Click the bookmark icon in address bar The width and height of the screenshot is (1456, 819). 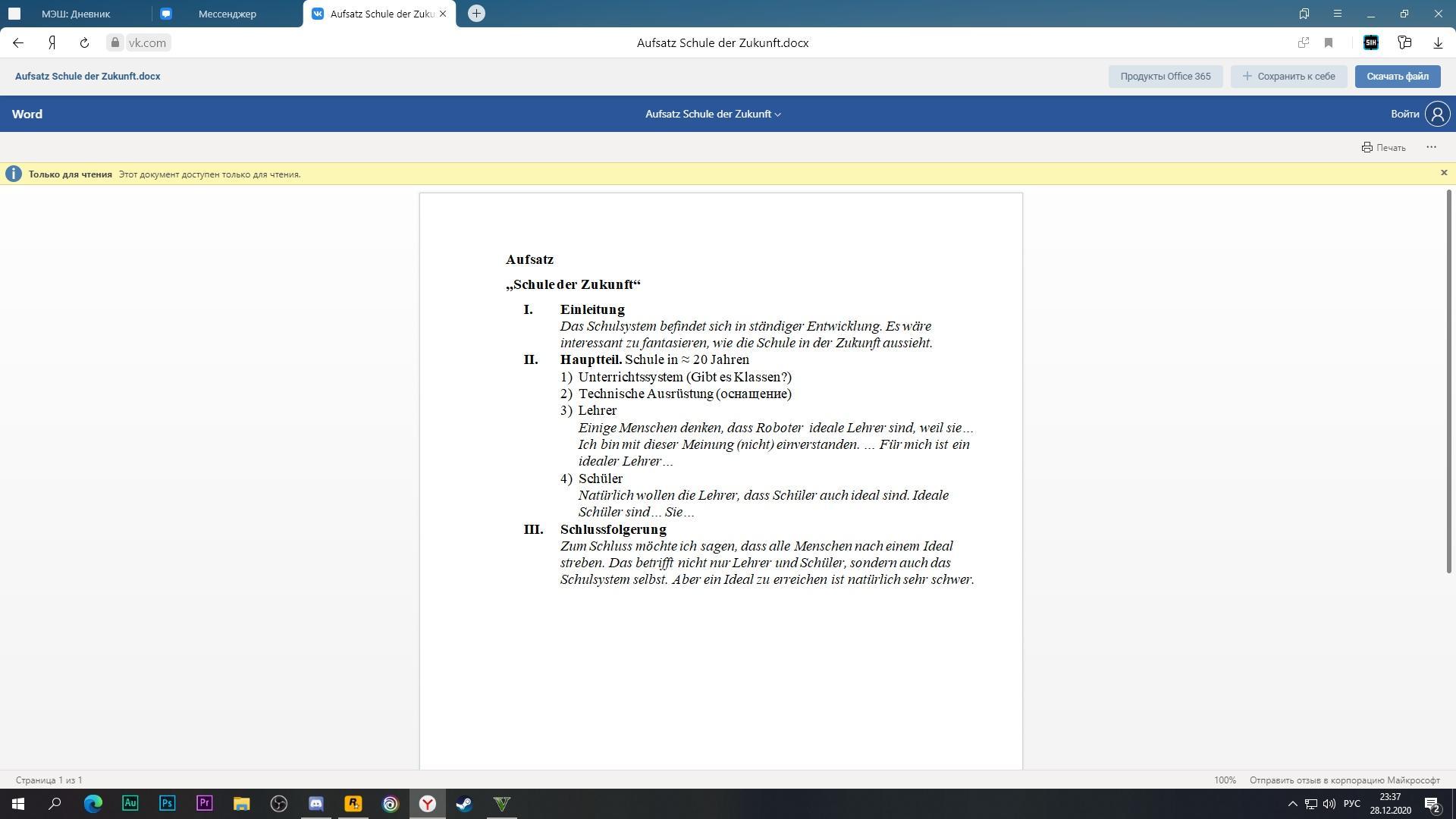click(1329, 42)
